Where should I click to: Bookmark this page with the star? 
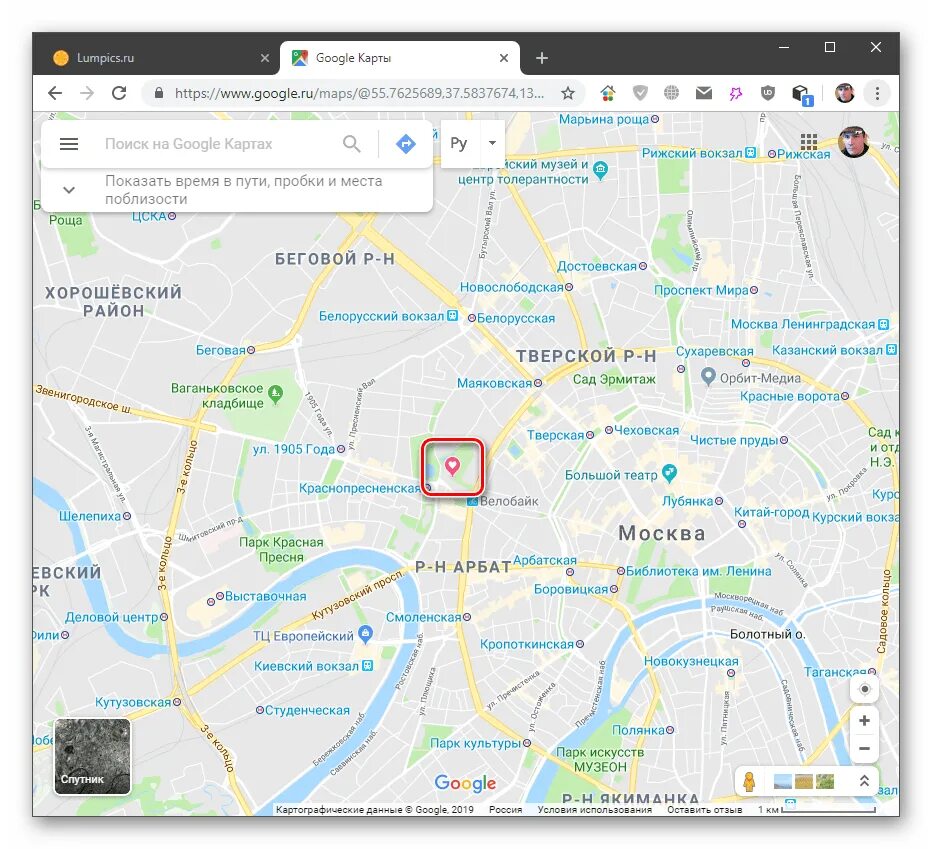(x=568, y=93)
